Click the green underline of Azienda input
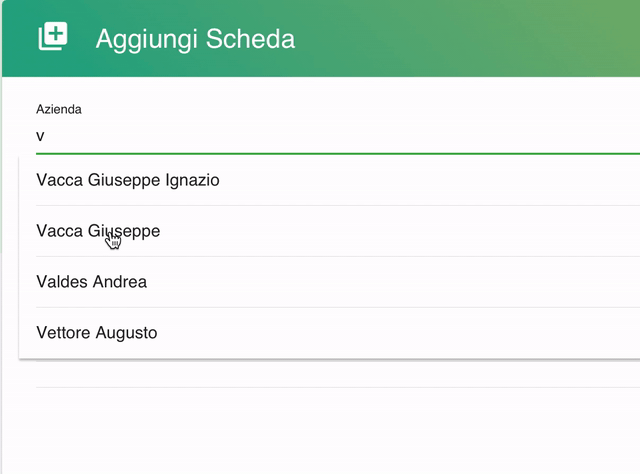640x474 pixels. [x=338, y=154]
